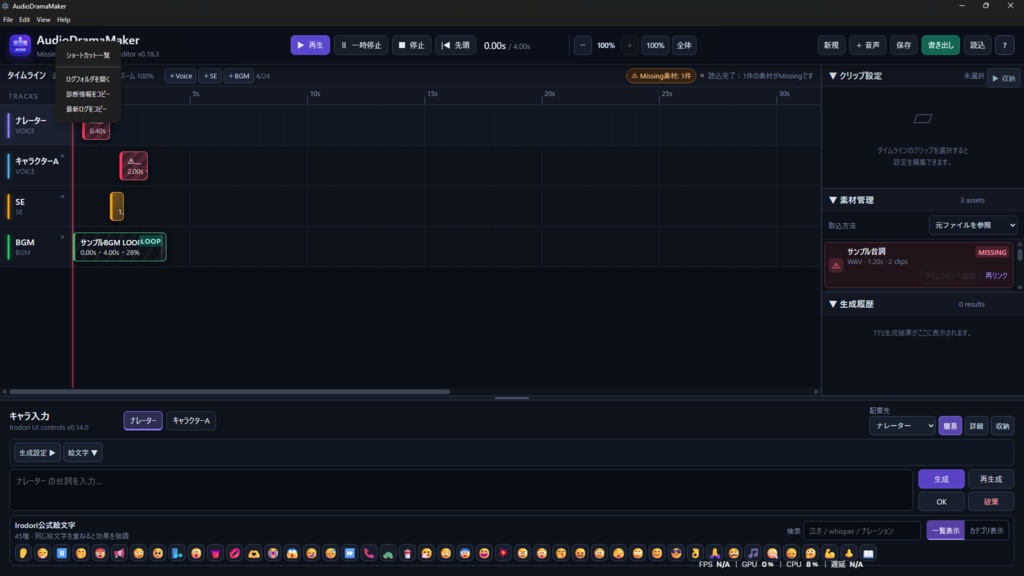Click the AudioDramaMaker logo icon
The width and height of the screenshot is (1024, 576).
pyautogui.click(x=20, y=45)
